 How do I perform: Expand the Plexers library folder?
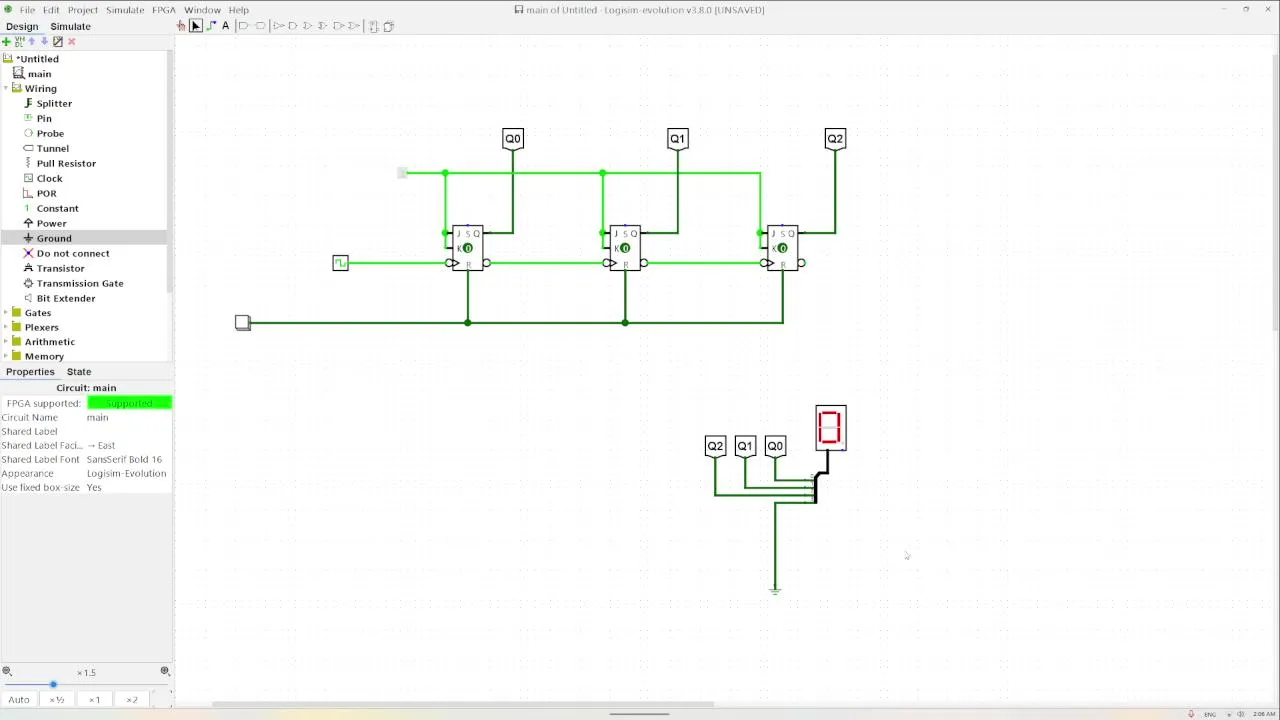pyautogui.click(x=6, y=327)
